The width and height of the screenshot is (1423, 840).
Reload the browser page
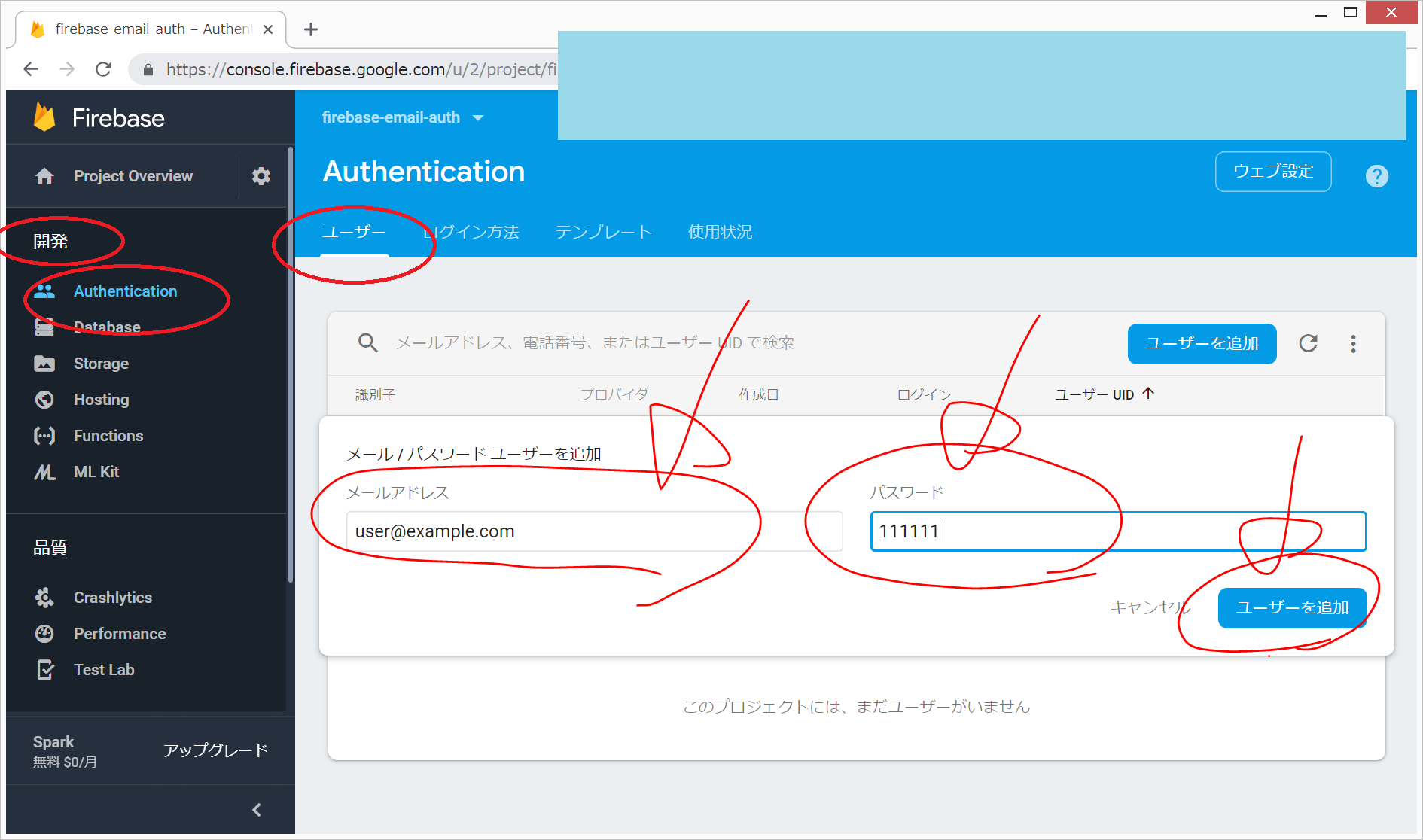104,69
